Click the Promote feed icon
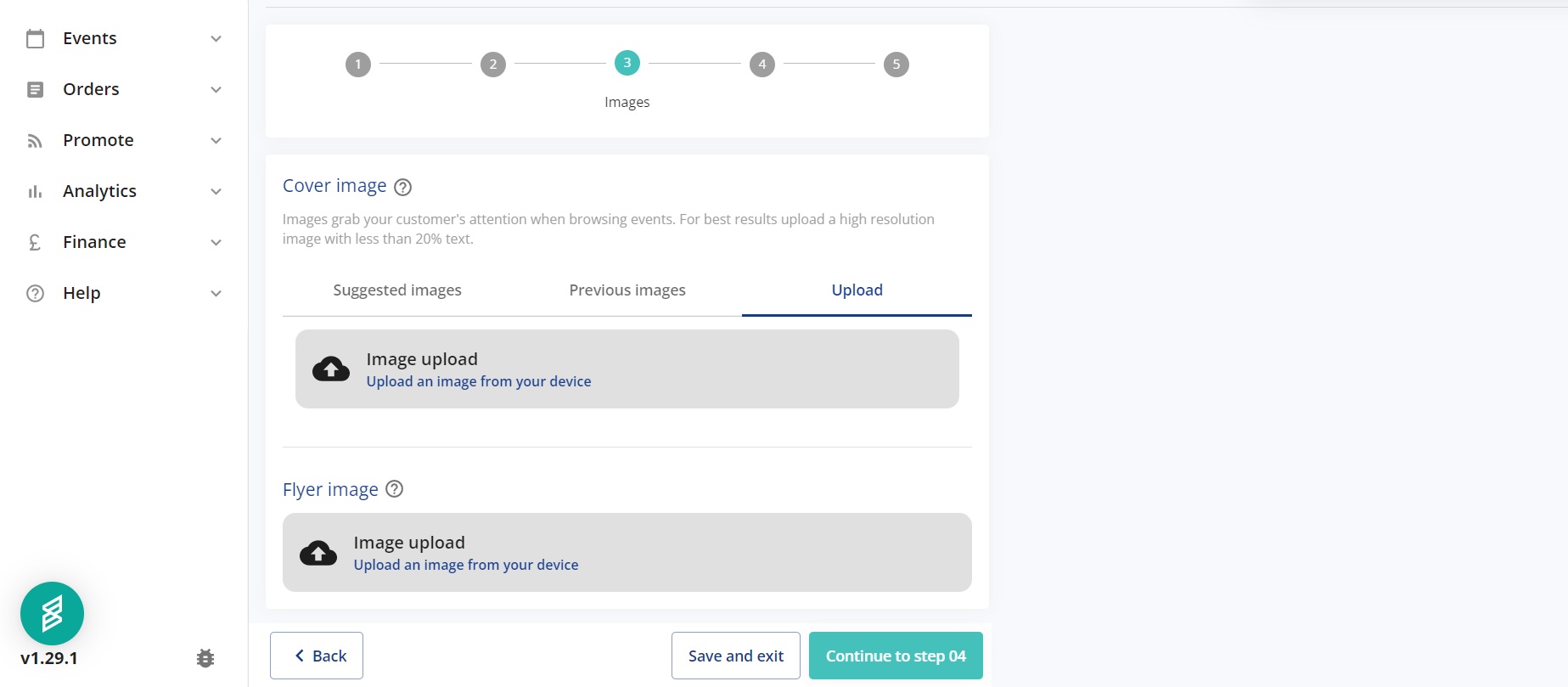This screenshot has height=687, width=1568. pyautogui.click(x=35, y=140)
